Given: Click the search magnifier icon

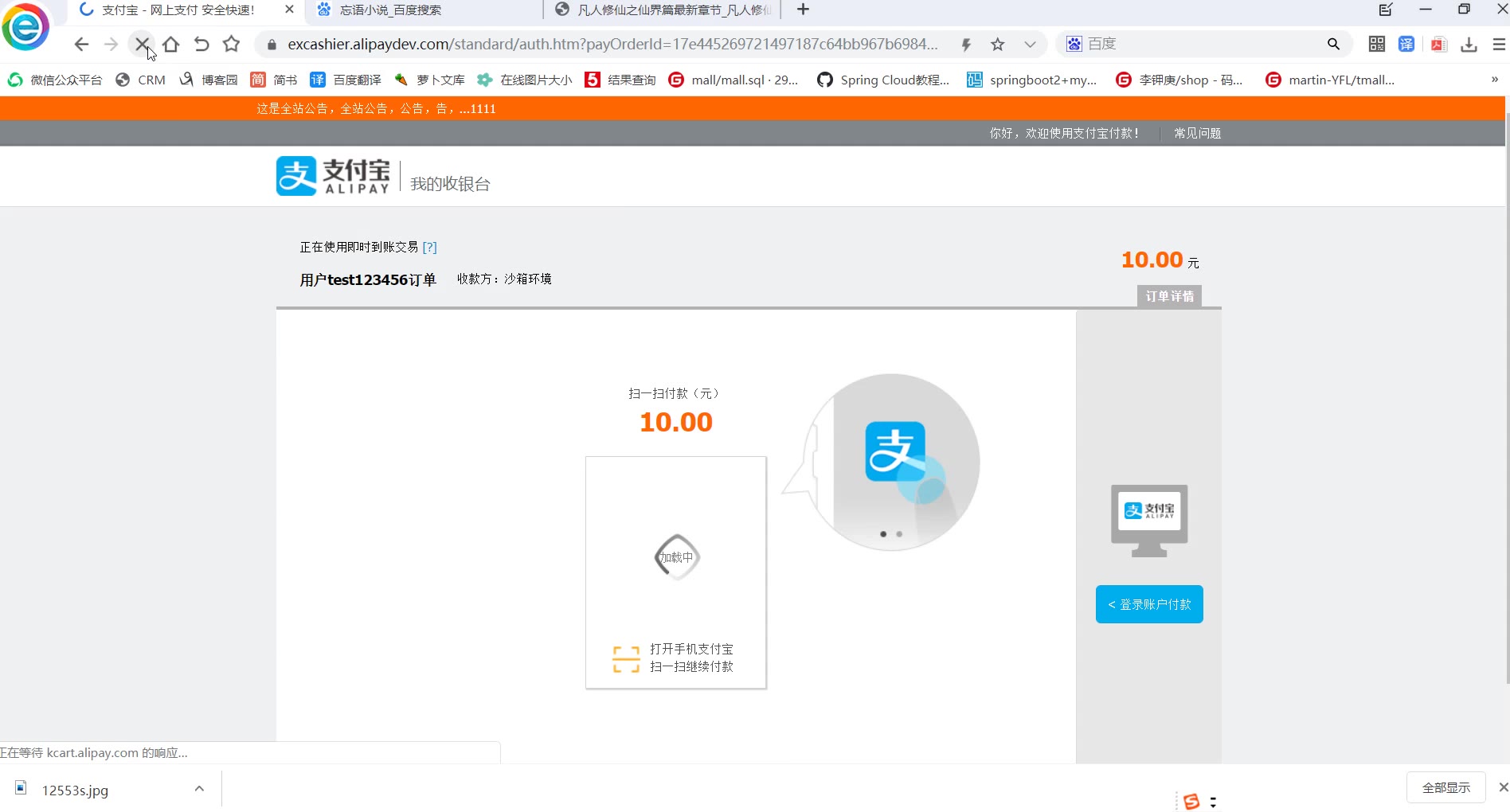Looking at the screenshot, I should point(1334,44).
